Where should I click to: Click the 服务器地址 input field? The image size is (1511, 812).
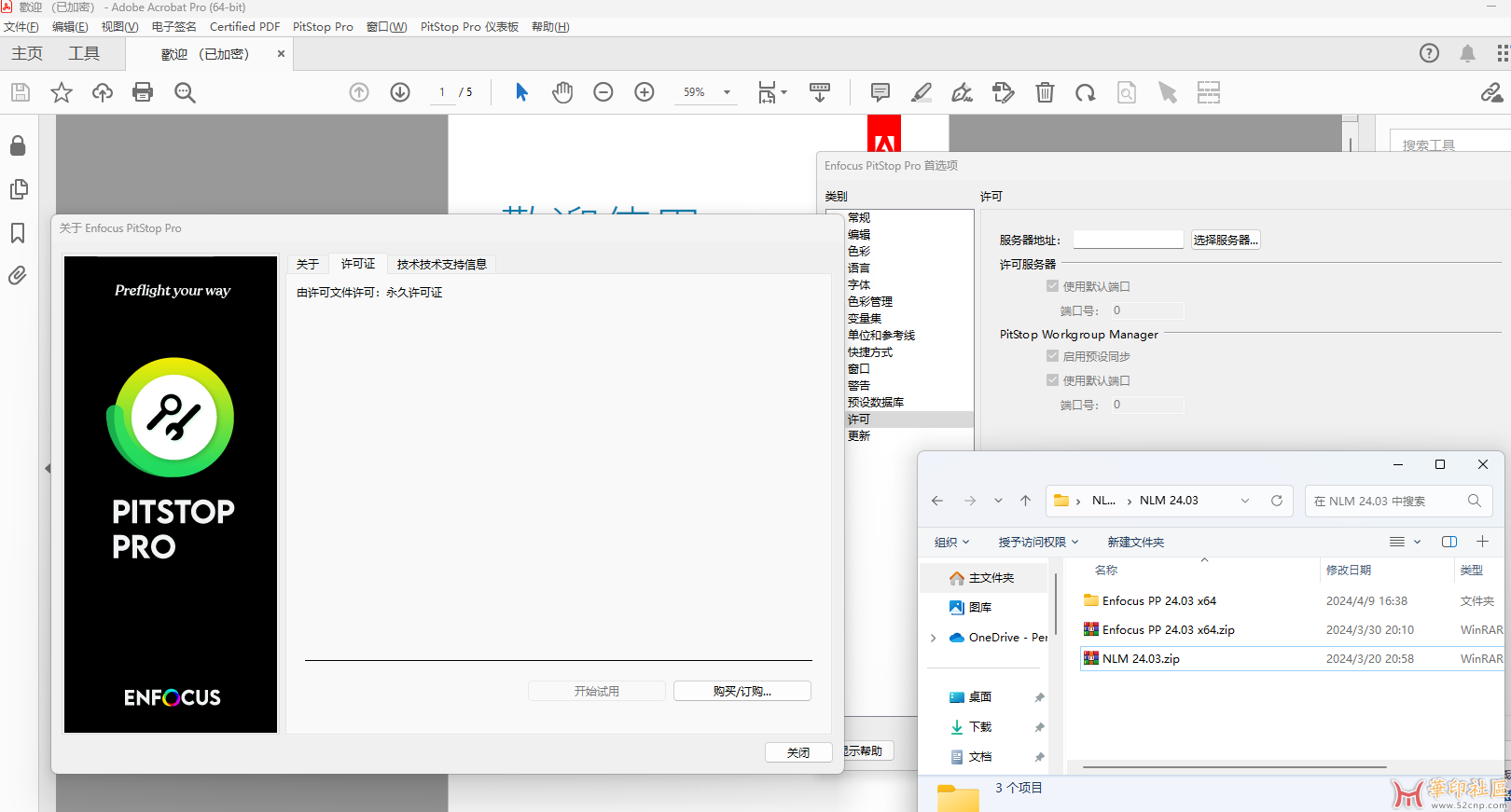click(1128, 240)
